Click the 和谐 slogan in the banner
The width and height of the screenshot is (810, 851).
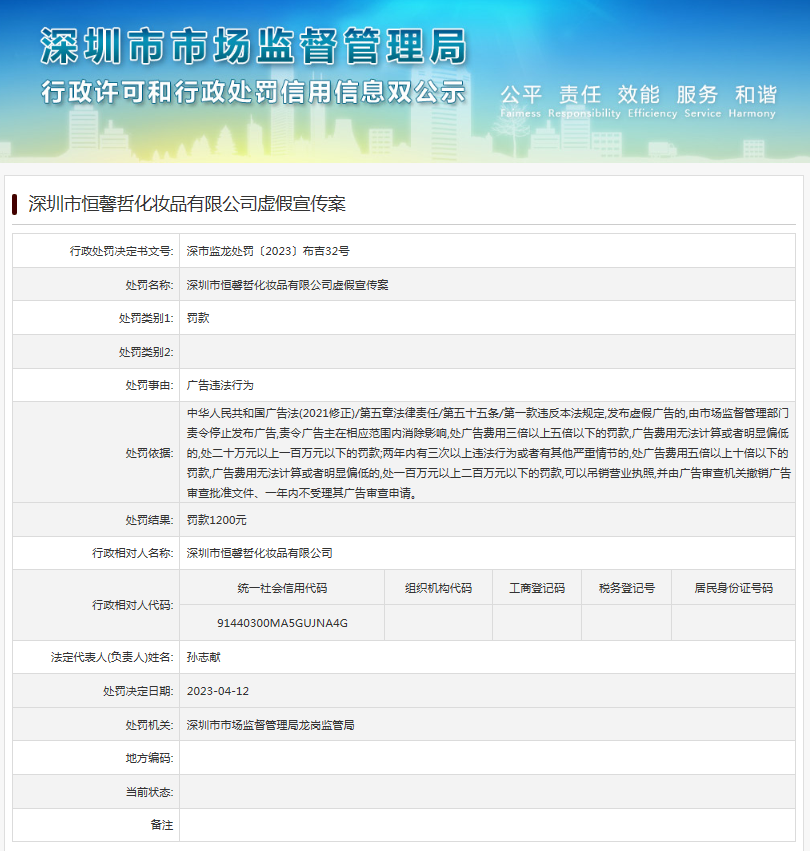[x=757, y=94]
